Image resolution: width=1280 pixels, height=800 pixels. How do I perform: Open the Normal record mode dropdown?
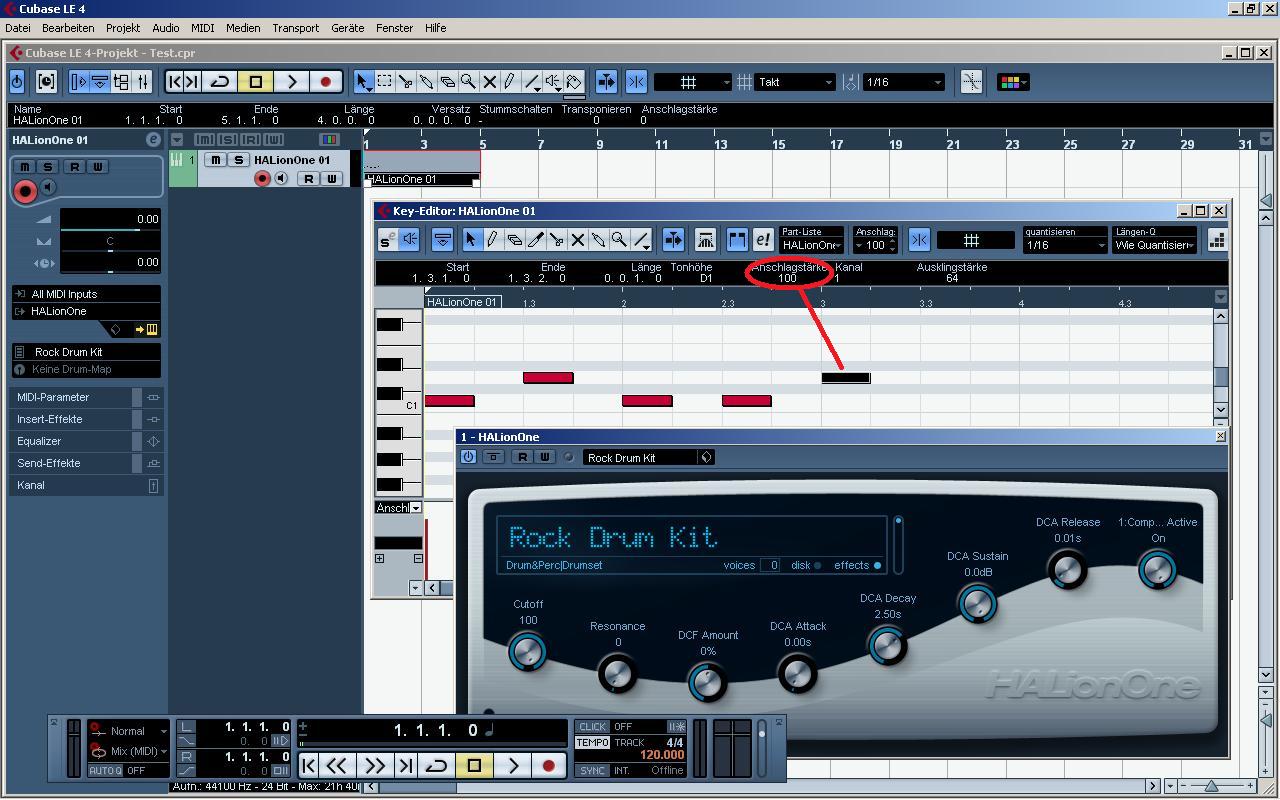pyautogui.click(x=128, y=731)
